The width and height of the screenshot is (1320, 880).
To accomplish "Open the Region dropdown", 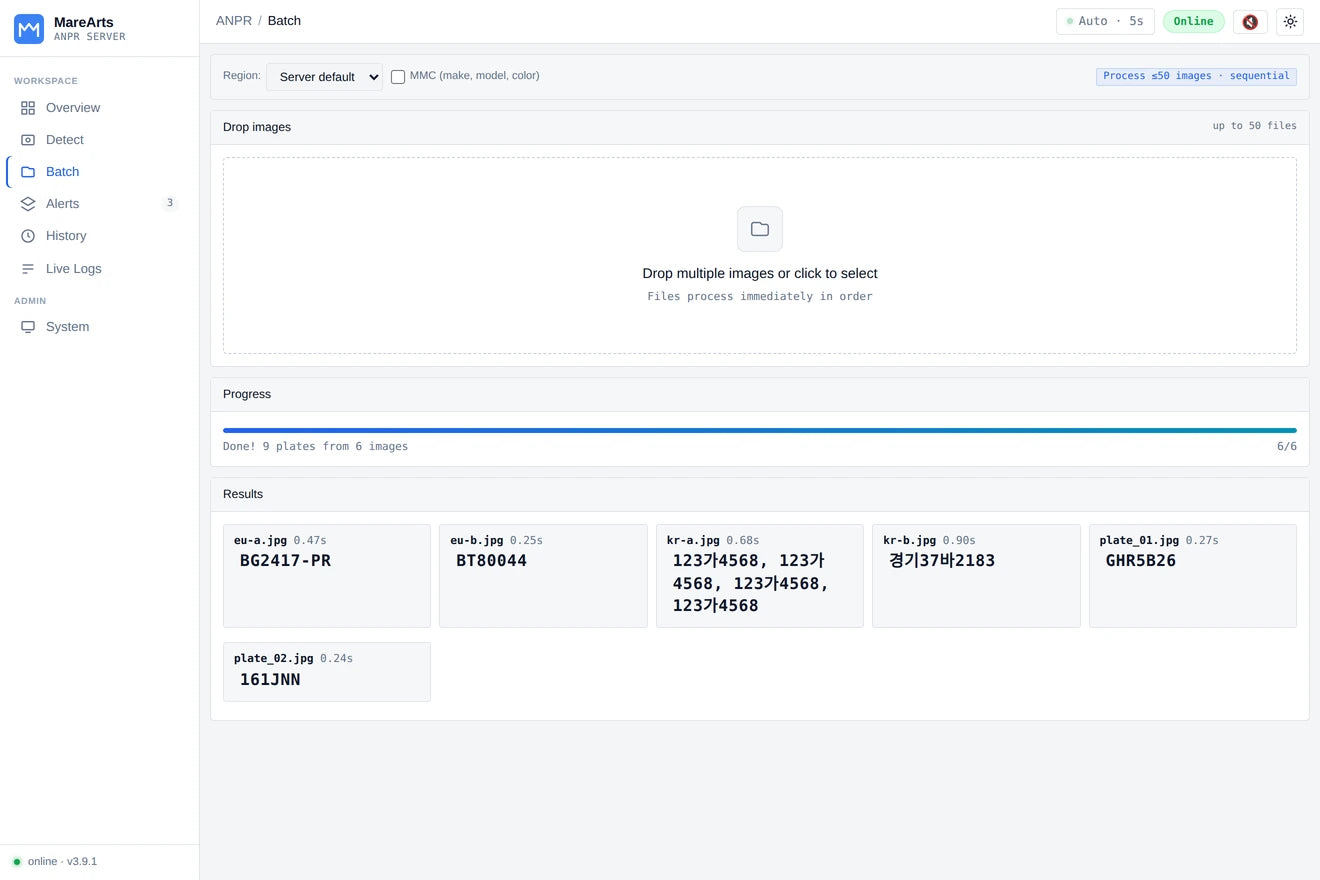I will 324,77.
